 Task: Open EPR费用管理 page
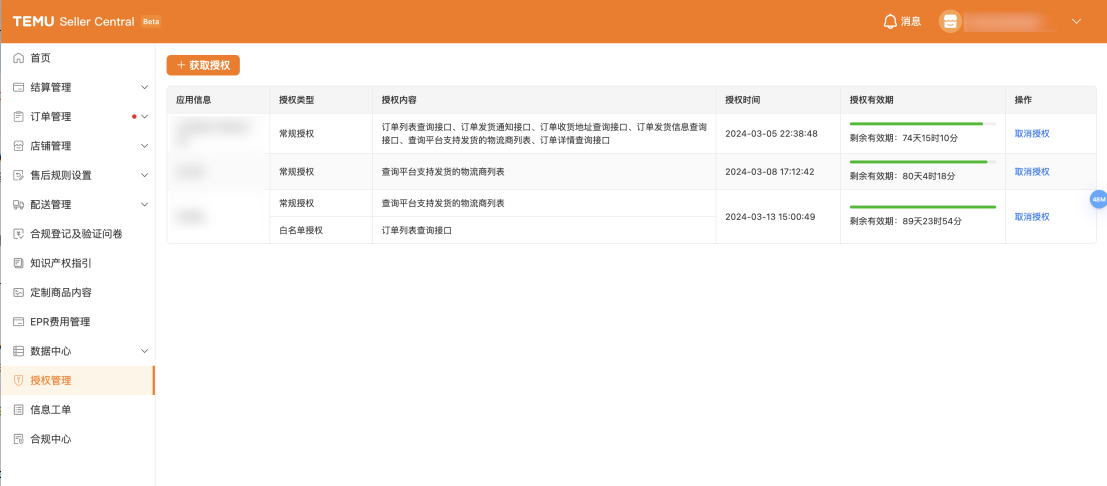point(60,322)
